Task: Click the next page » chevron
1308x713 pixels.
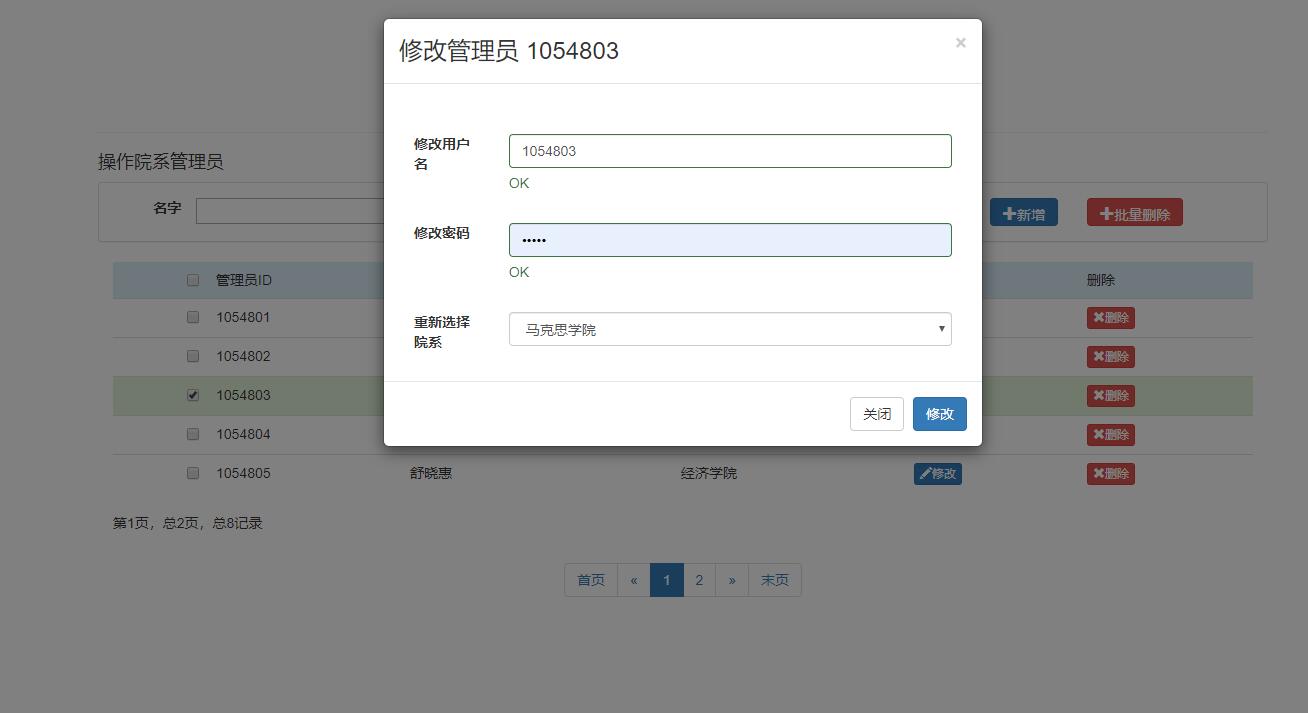Action: pyautogui.click(x=732, y=579)
